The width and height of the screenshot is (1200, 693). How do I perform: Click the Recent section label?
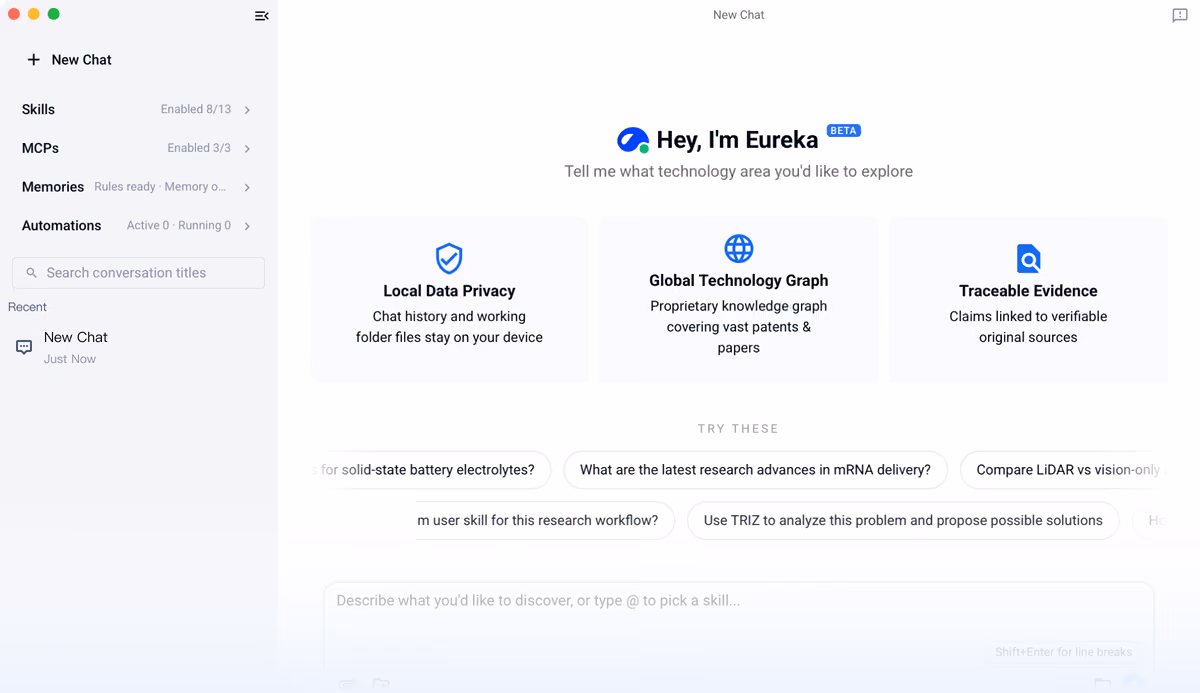pyautogui.click(x=27, y=307)
